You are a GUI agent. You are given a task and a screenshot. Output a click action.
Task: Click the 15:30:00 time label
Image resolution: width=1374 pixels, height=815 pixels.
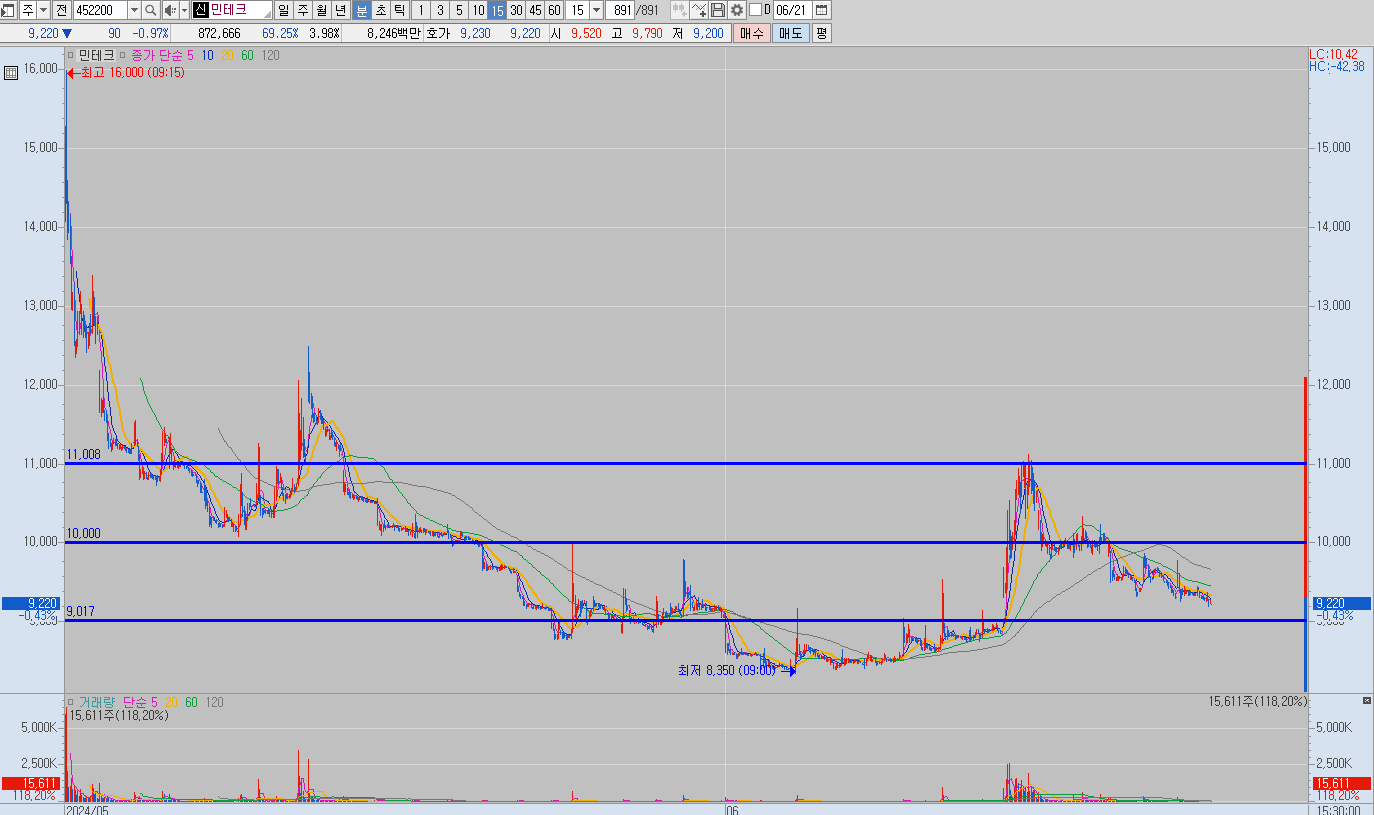click(1341, 811)
